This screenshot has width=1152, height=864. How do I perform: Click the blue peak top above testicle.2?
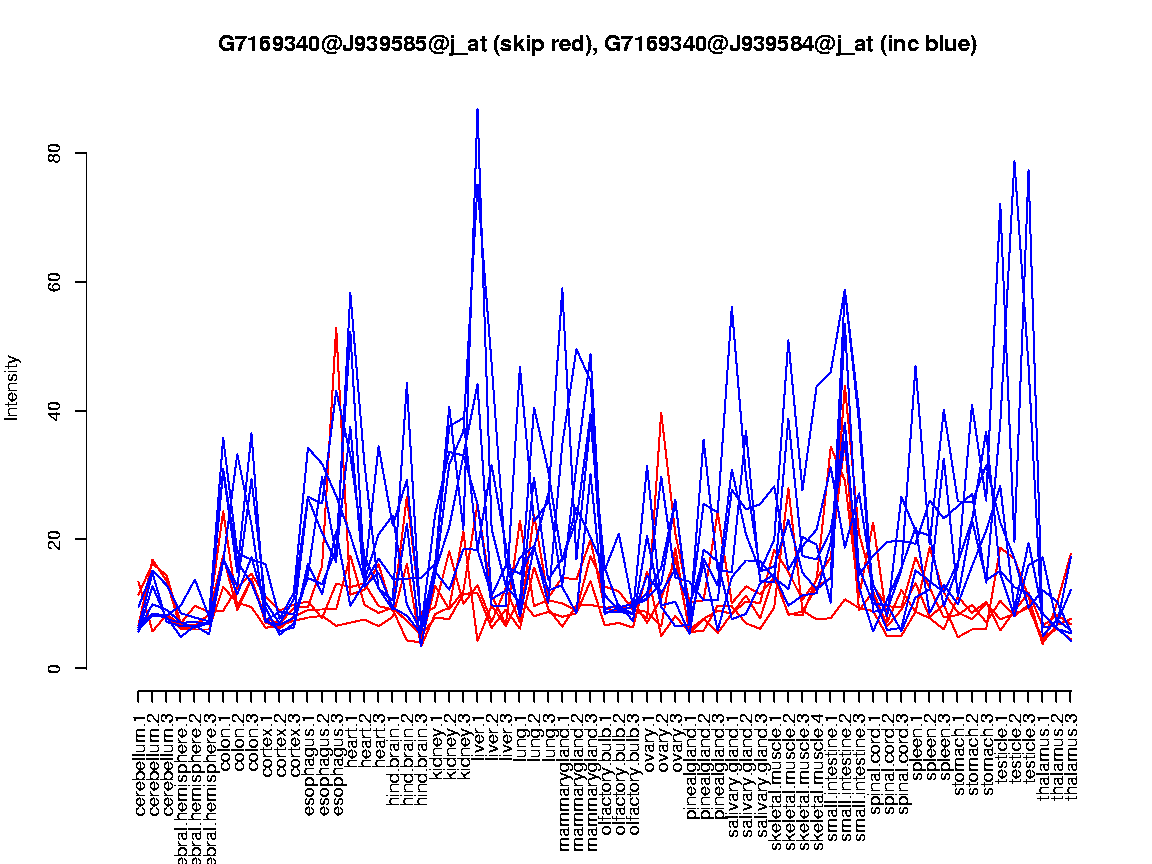[1014, 161]
